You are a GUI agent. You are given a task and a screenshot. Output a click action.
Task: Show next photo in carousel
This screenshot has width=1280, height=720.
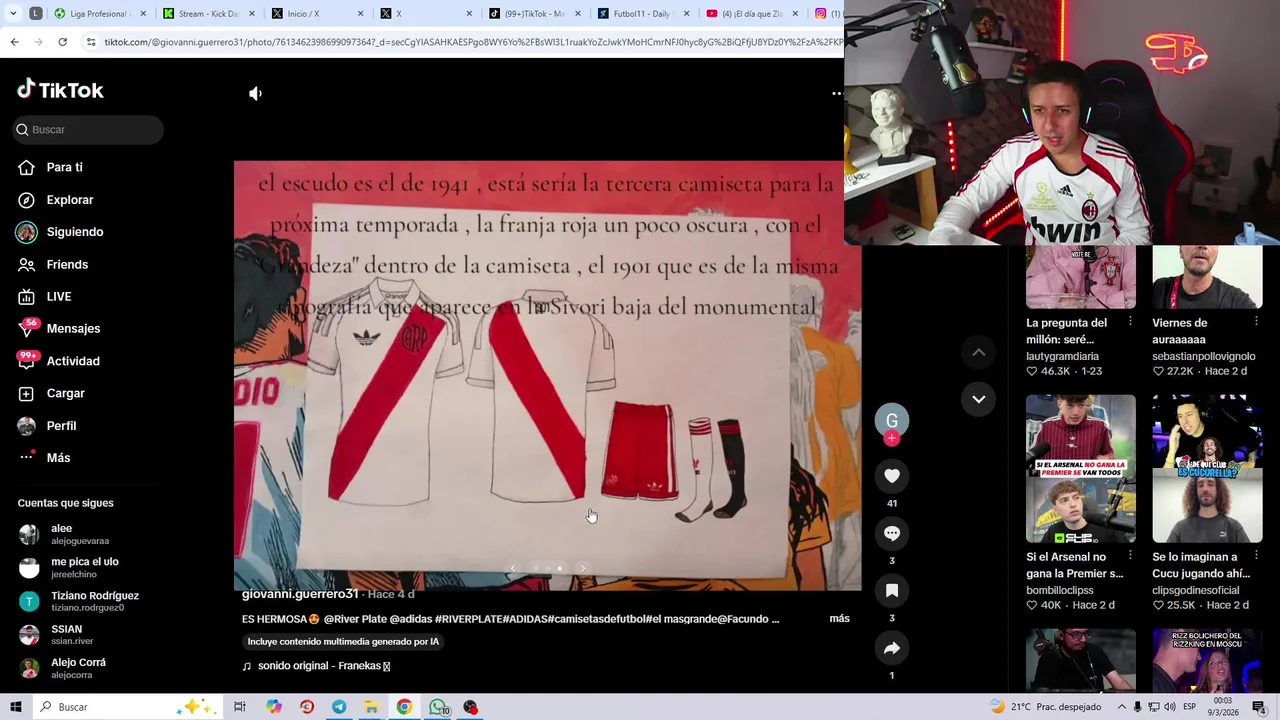click(x=583, y=568)
